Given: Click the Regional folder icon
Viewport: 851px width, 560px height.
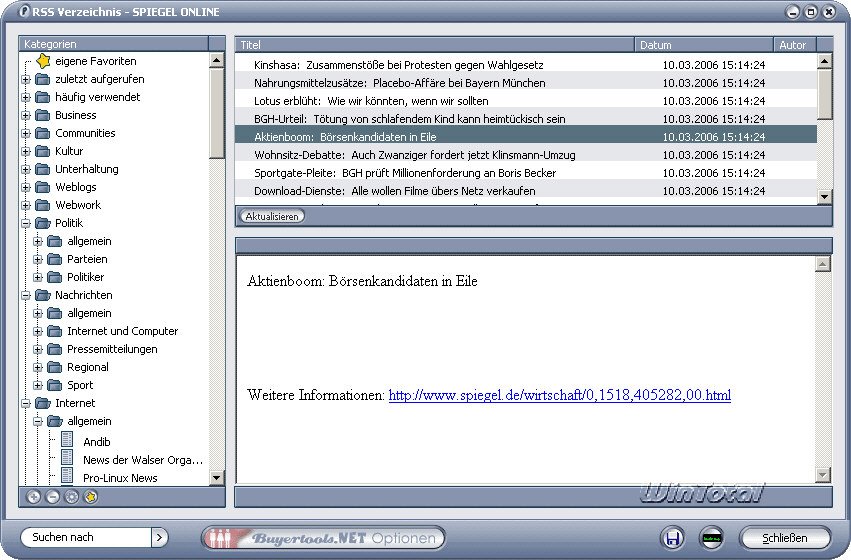Looking at the screenshot, I should pos(54,367).
